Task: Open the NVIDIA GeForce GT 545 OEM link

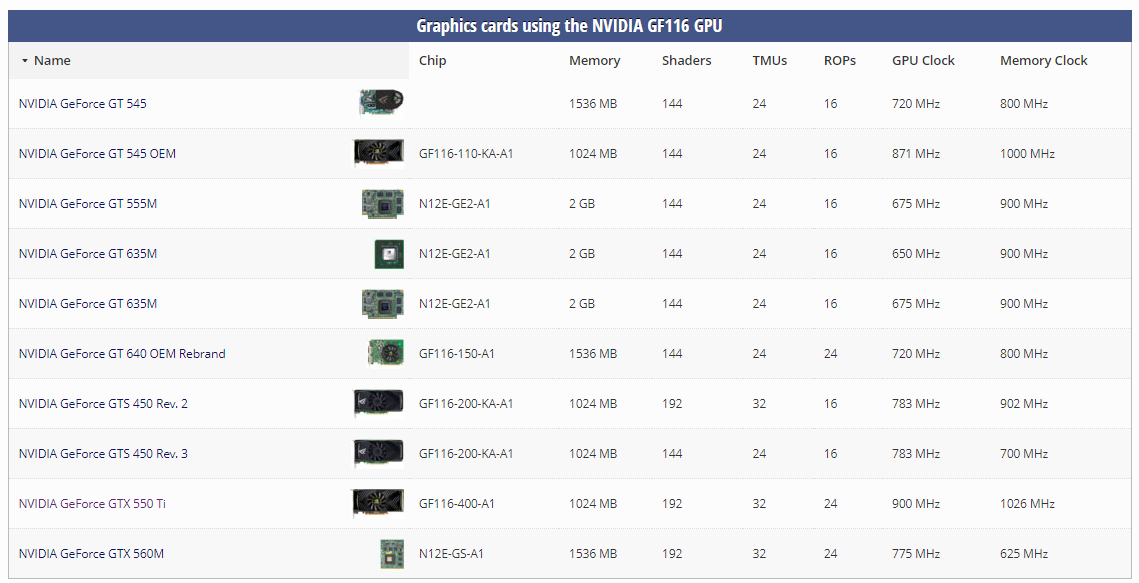Action: (x=97, y=154)
